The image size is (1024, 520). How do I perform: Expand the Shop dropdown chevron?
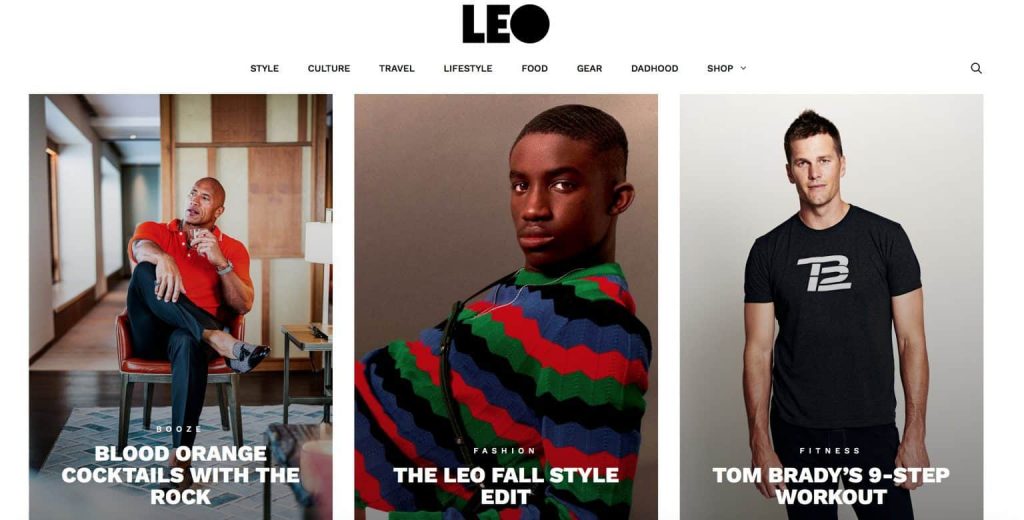(743, 68)
